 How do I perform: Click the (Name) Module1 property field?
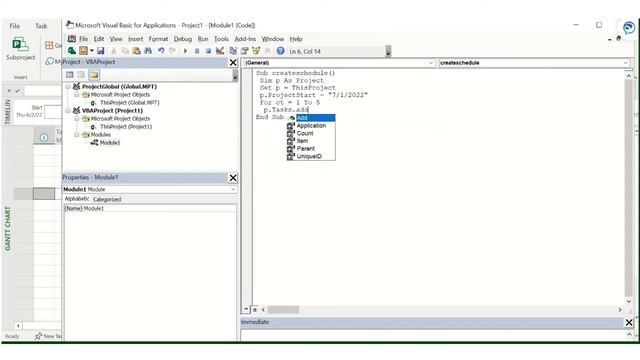(150, 209)
